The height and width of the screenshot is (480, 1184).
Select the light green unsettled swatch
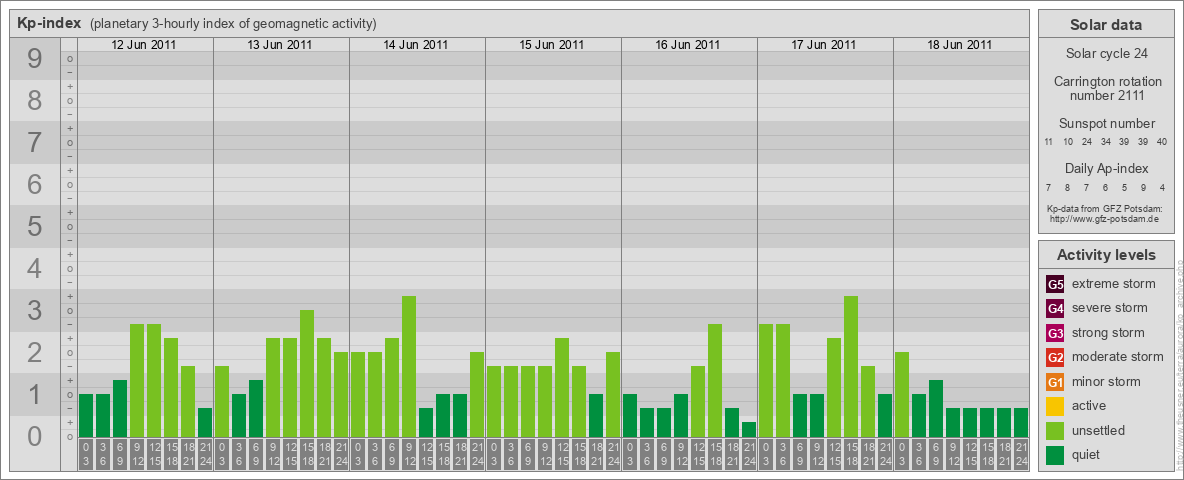pos(1055,431)
